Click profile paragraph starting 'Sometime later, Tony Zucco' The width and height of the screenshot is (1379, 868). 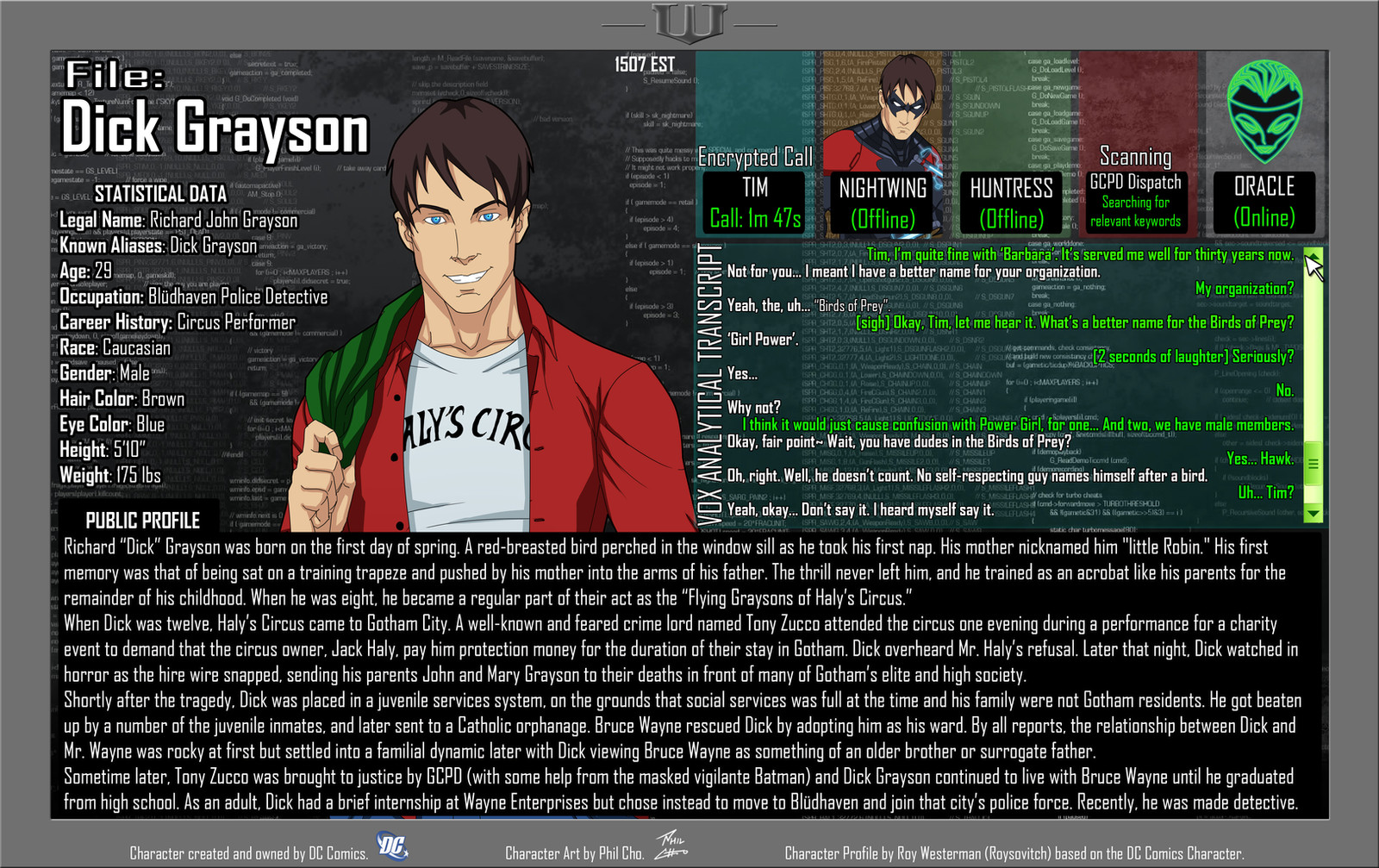click(x=681, y=790)
